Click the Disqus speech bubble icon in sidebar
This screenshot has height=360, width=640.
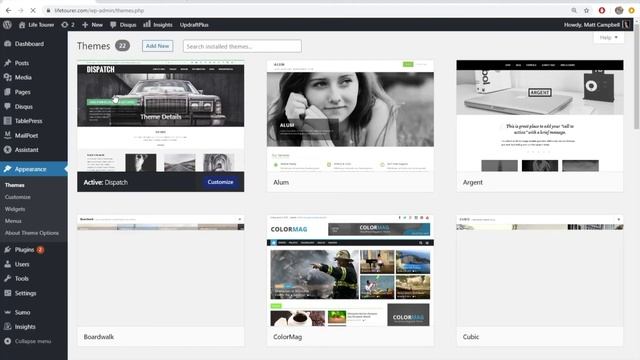coord(7,106)
